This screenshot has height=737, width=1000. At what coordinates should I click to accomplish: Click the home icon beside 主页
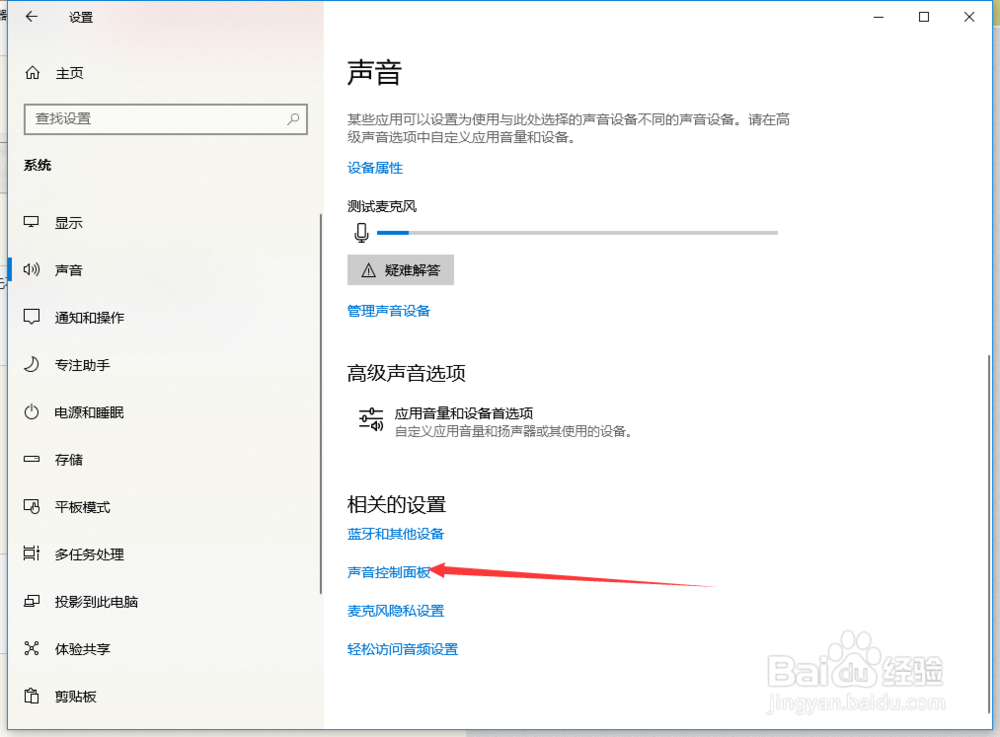point(33,73)
